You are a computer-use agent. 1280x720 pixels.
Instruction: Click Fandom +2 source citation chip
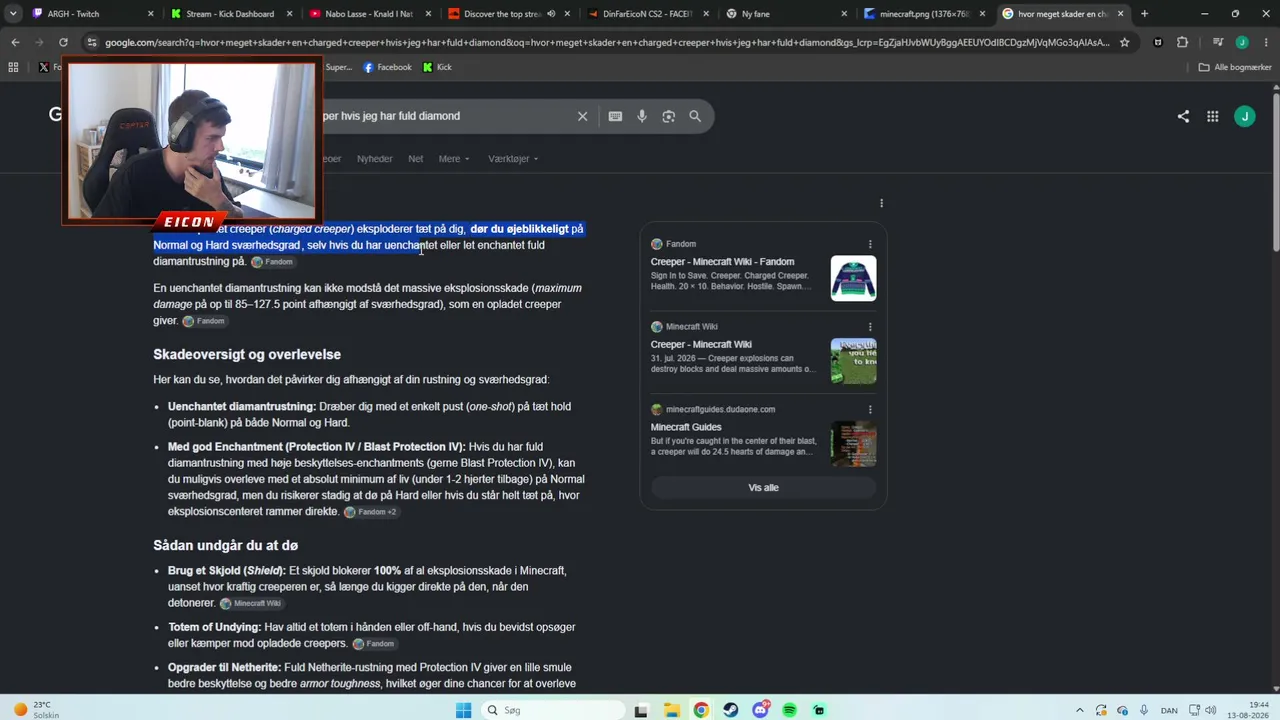[371, 512]
